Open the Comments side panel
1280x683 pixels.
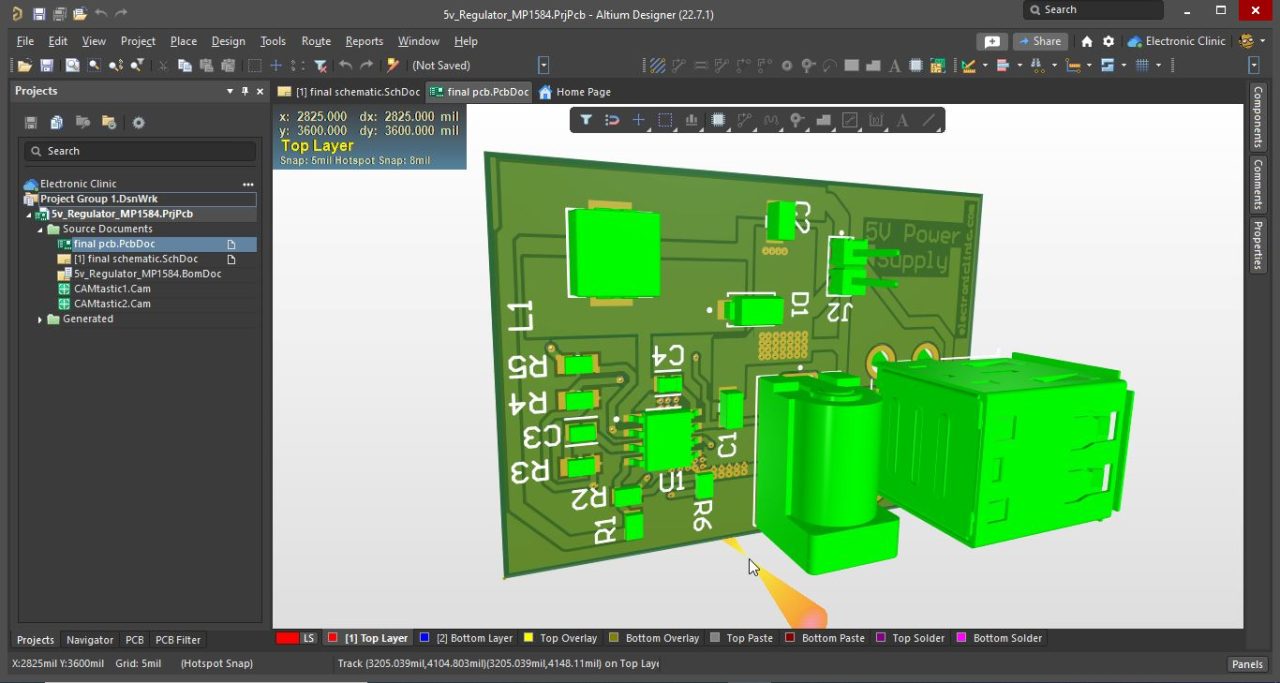1258,184
